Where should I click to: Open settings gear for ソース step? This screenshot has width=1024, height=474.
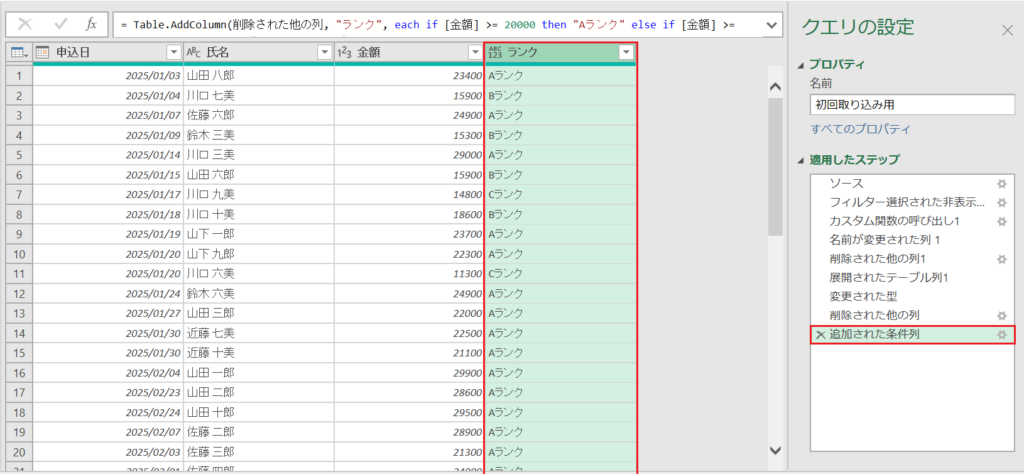click(x=1002, y=183)
